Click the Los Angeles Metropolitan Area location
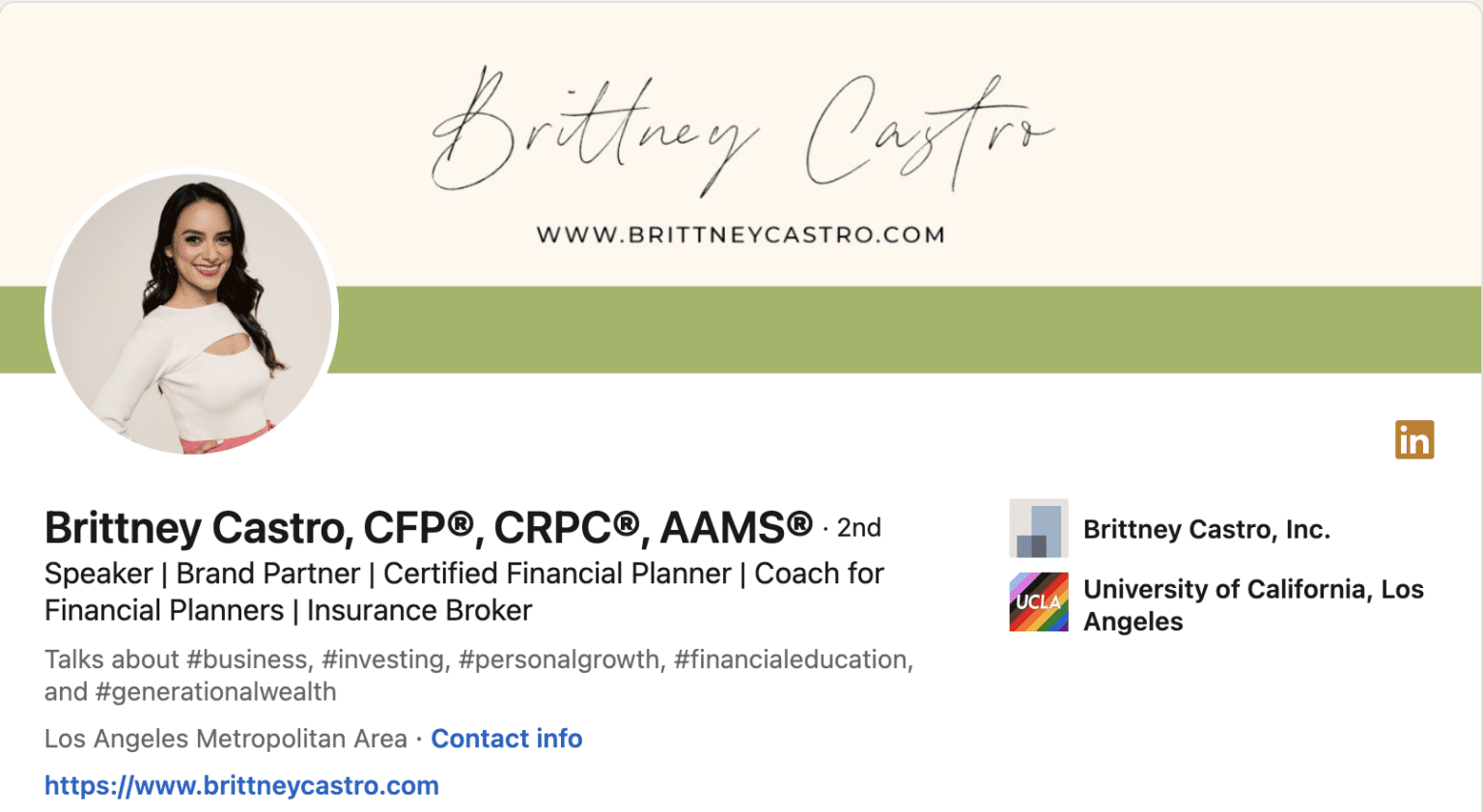This screenshot has width=1483, height=812. click(x=226, y=739)
